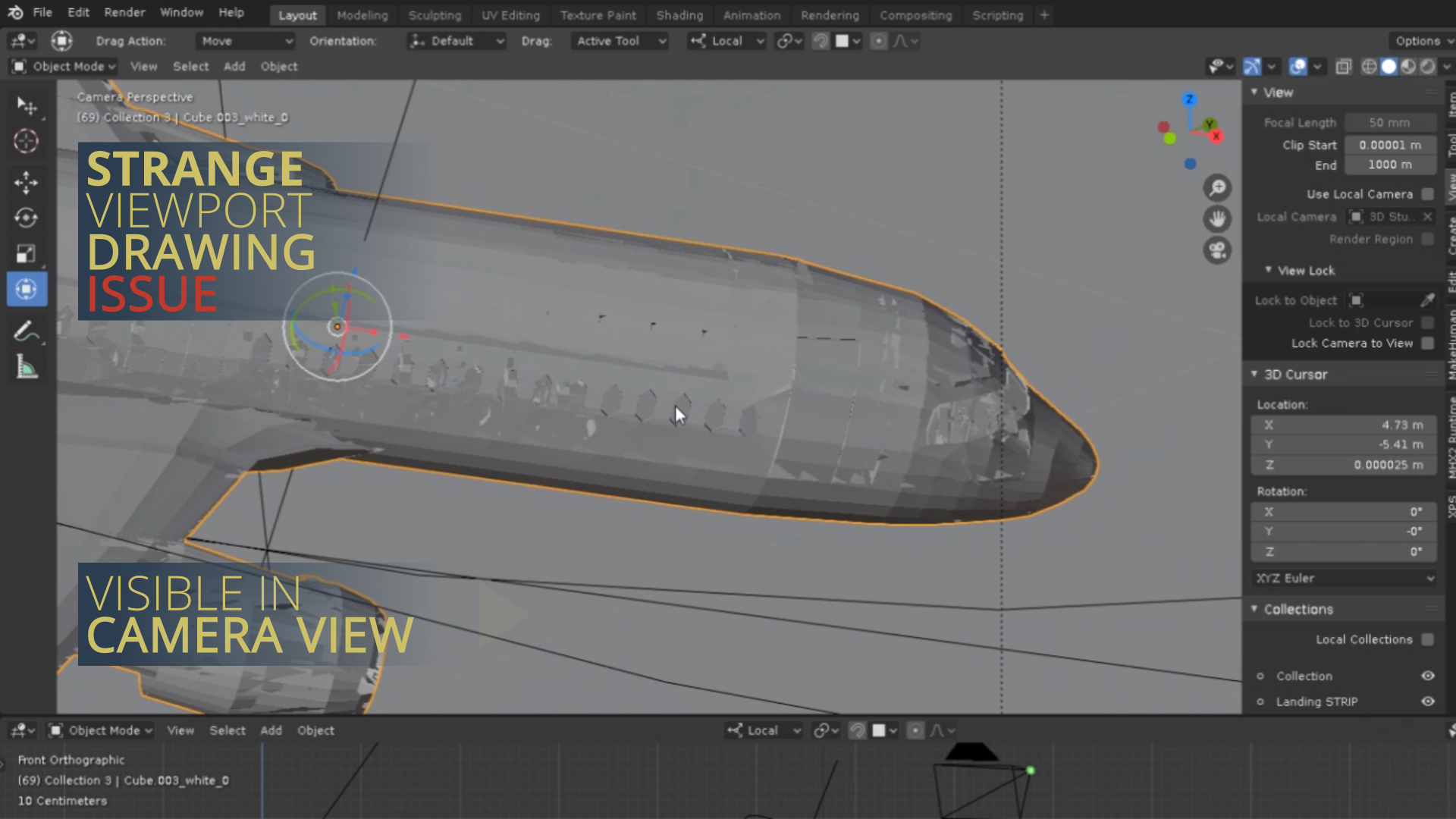Toggle visibility of Collection
The image size is (1456, 819).
[1428, 676]
